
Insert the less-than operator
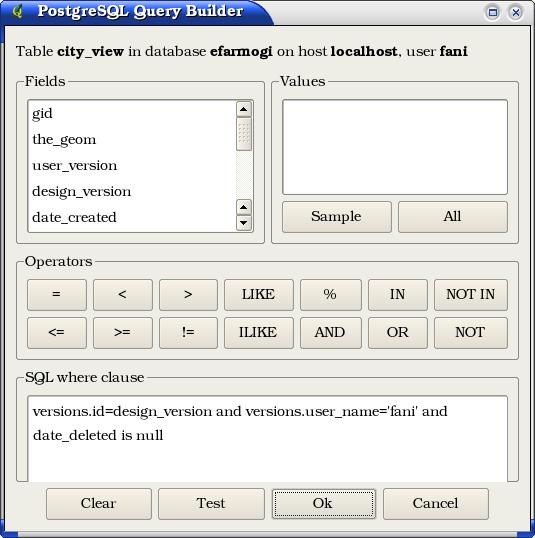(123, 295)
